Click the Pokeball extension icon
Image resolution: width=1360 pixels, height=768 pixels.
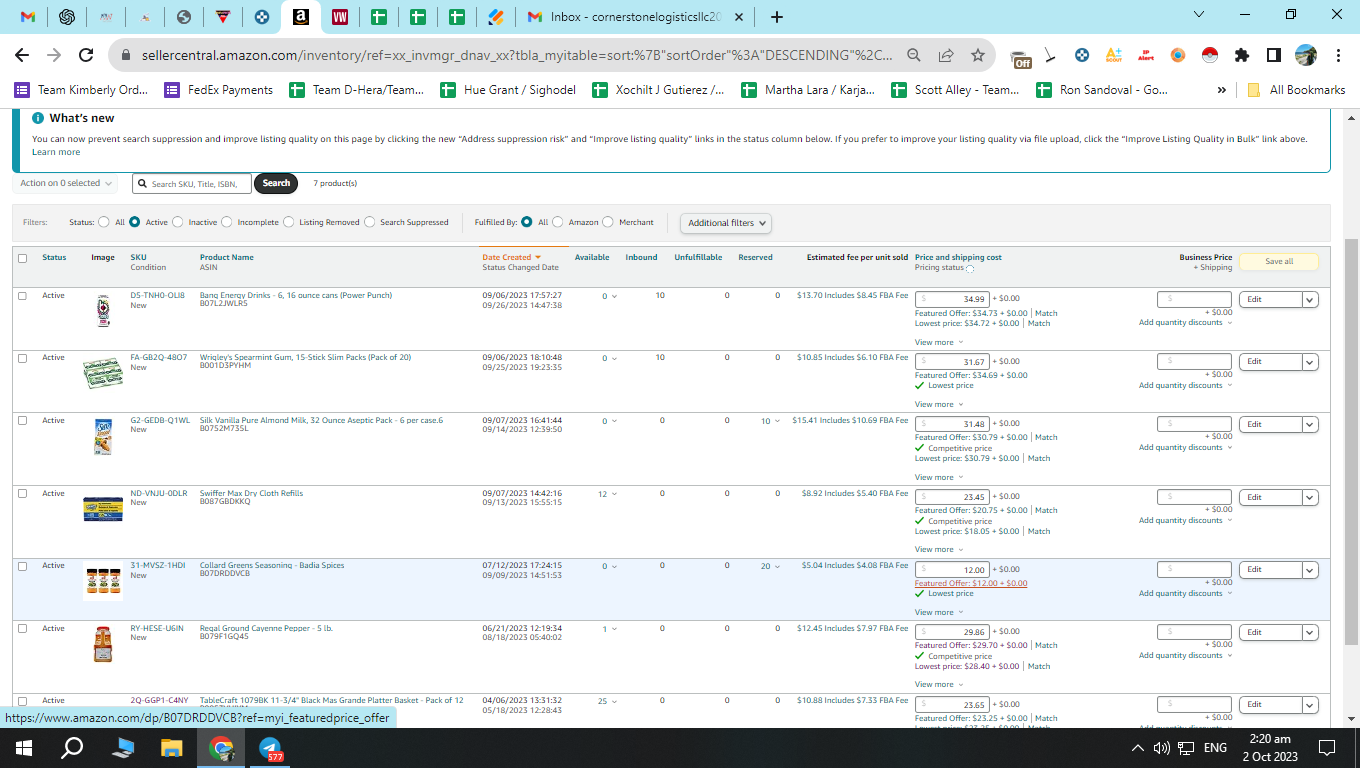coord(1210,55)
